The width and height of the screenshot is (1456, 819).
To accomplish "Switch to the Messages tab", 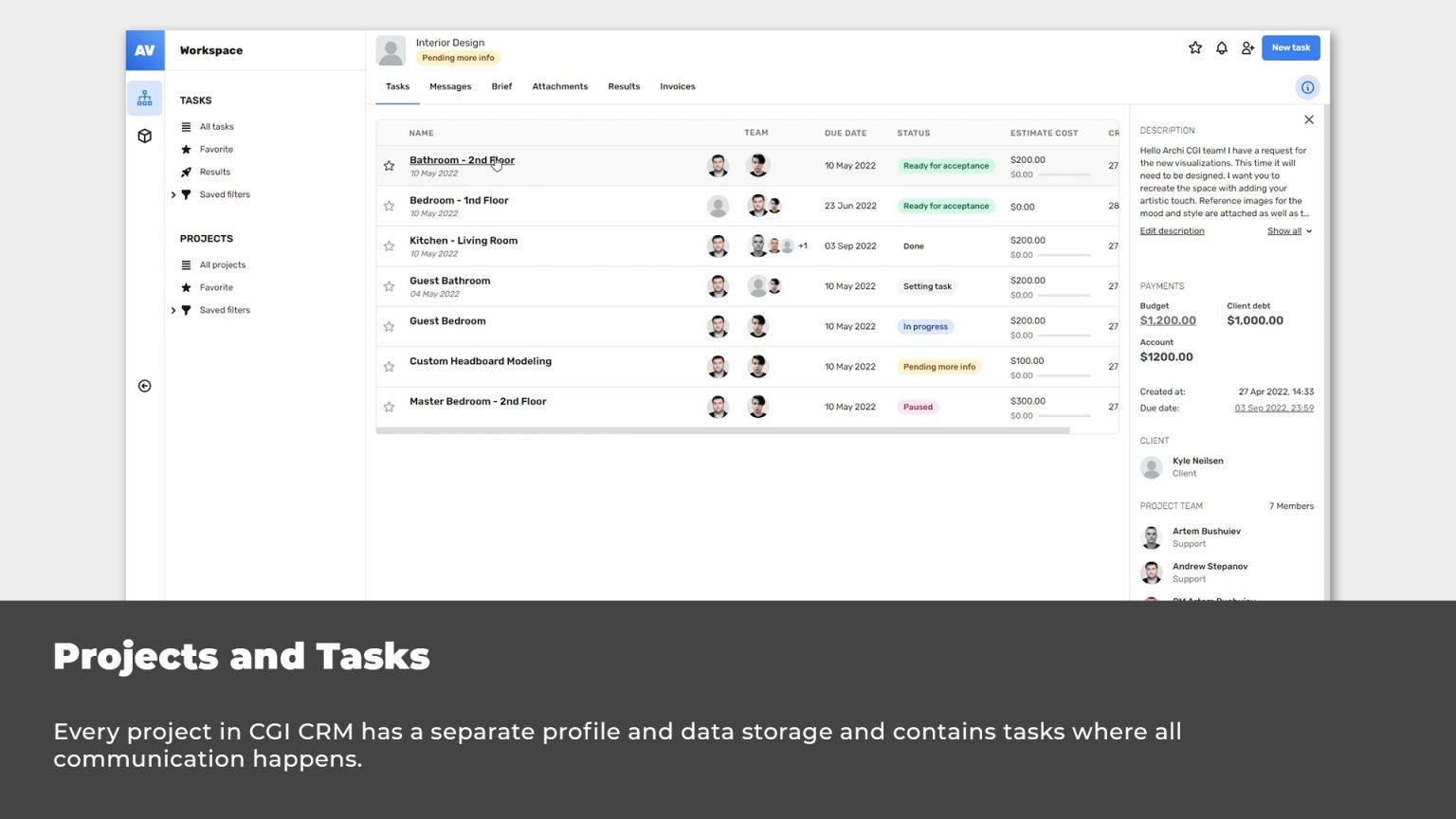I will pyautogui.click(x=450, y=86).
